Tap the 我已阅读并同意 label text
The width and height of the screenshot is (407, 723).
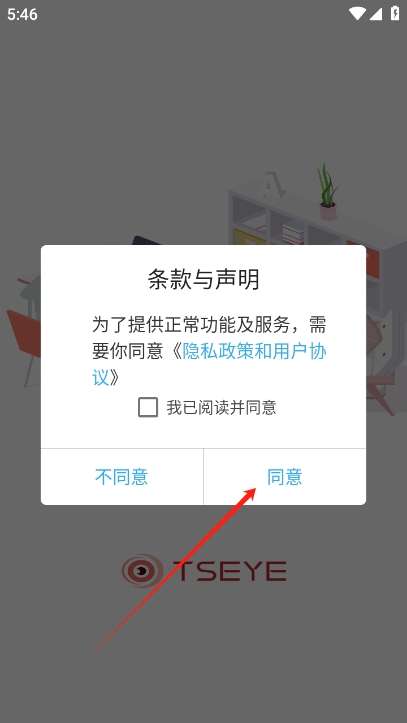pos(221,407)
